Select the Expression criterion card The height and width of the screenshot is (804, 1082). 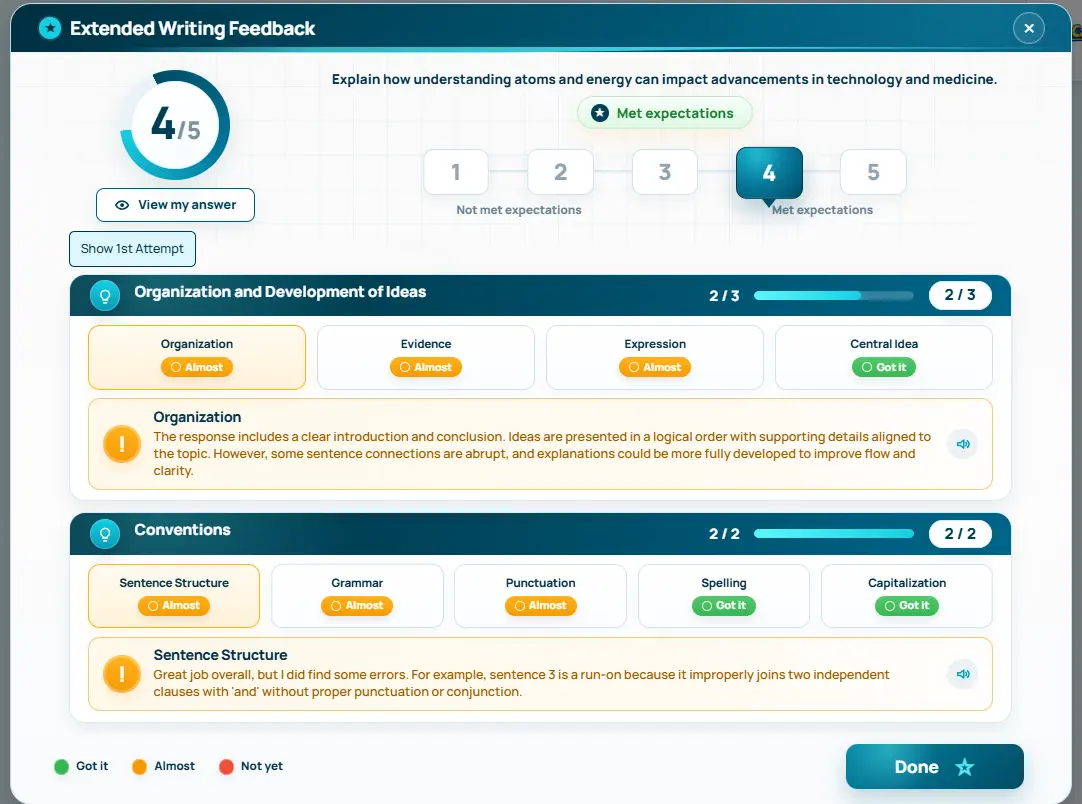[x=655, y=357]
